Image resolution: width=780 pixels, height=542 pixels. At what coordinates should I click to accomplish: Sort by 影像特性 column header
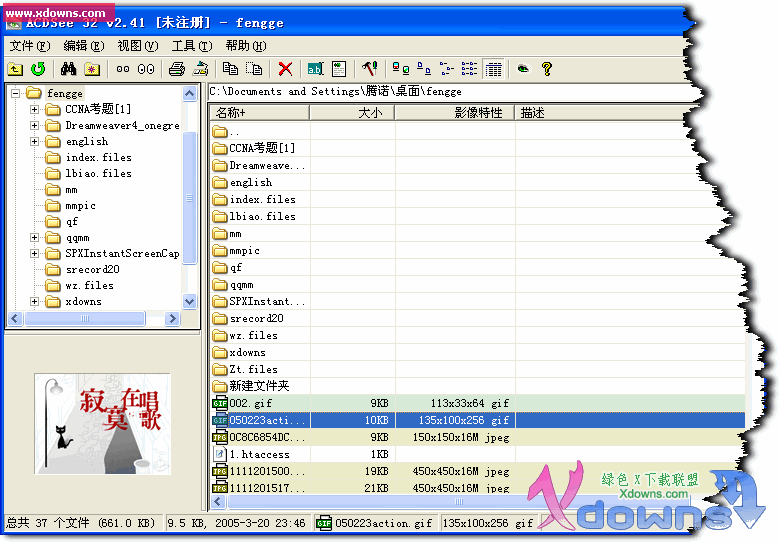(x=455, y=113)
